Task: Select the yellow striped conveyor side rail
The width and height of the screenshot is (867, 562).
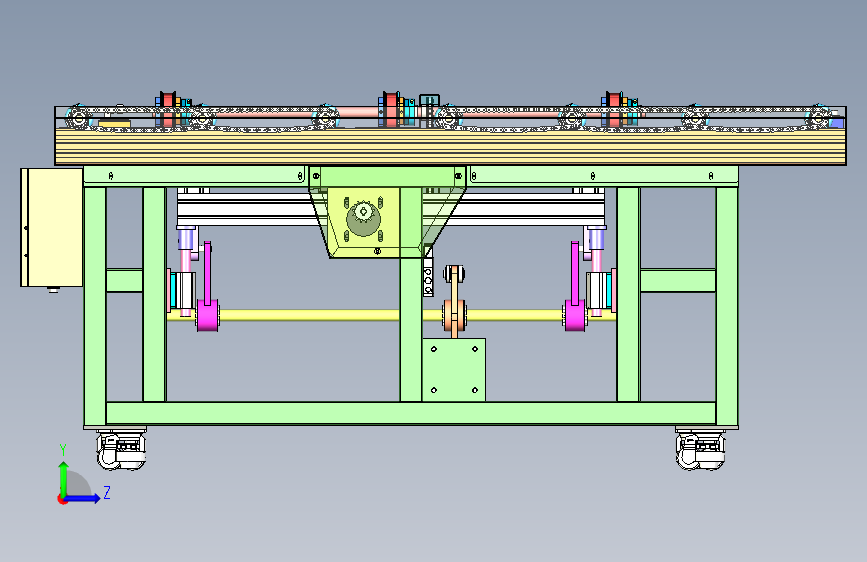Action: pyautogui.click(x=450, y=147)
